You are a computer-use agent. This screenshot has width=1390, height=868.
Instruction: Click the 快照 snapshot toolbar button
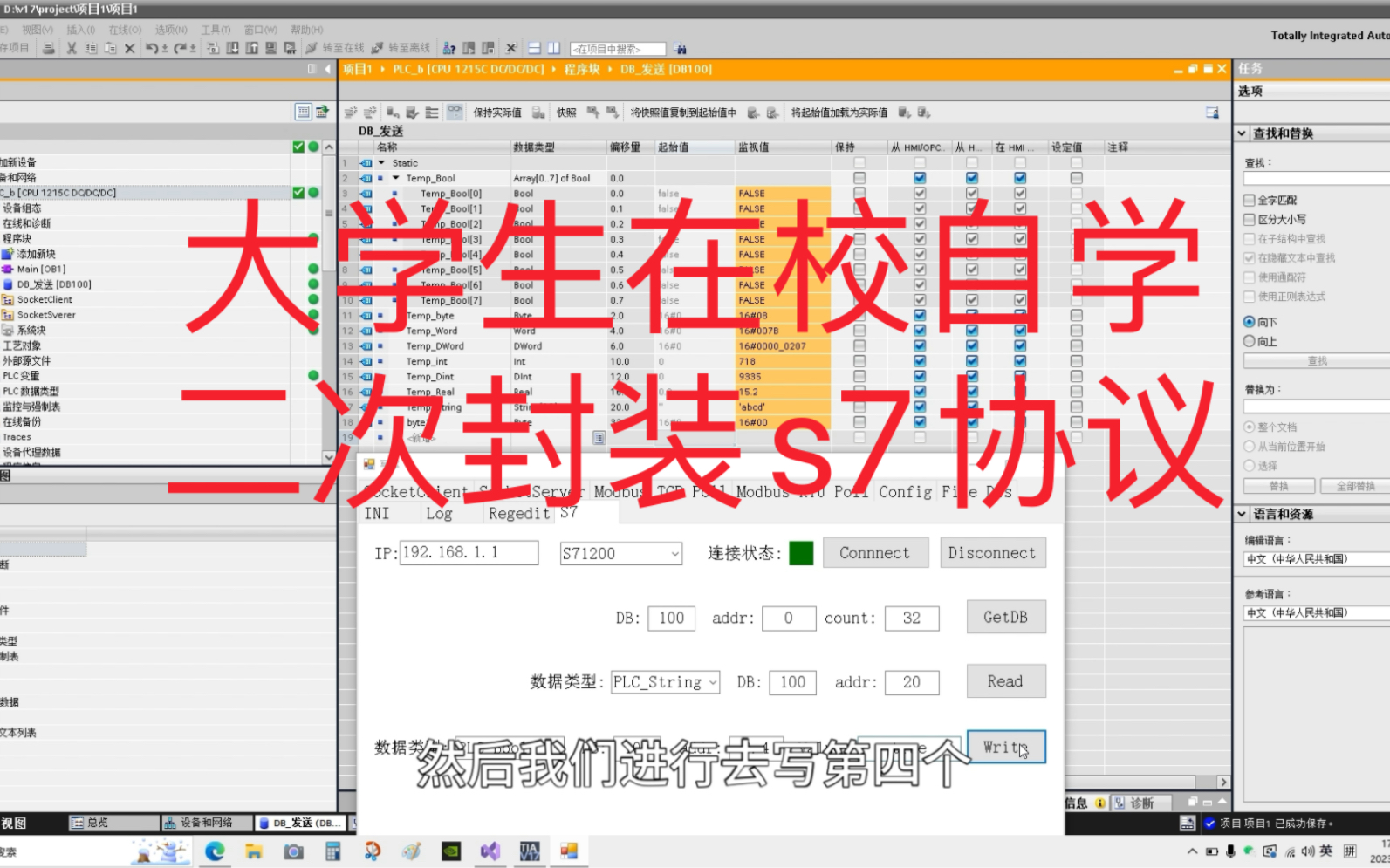click(566, 113)
